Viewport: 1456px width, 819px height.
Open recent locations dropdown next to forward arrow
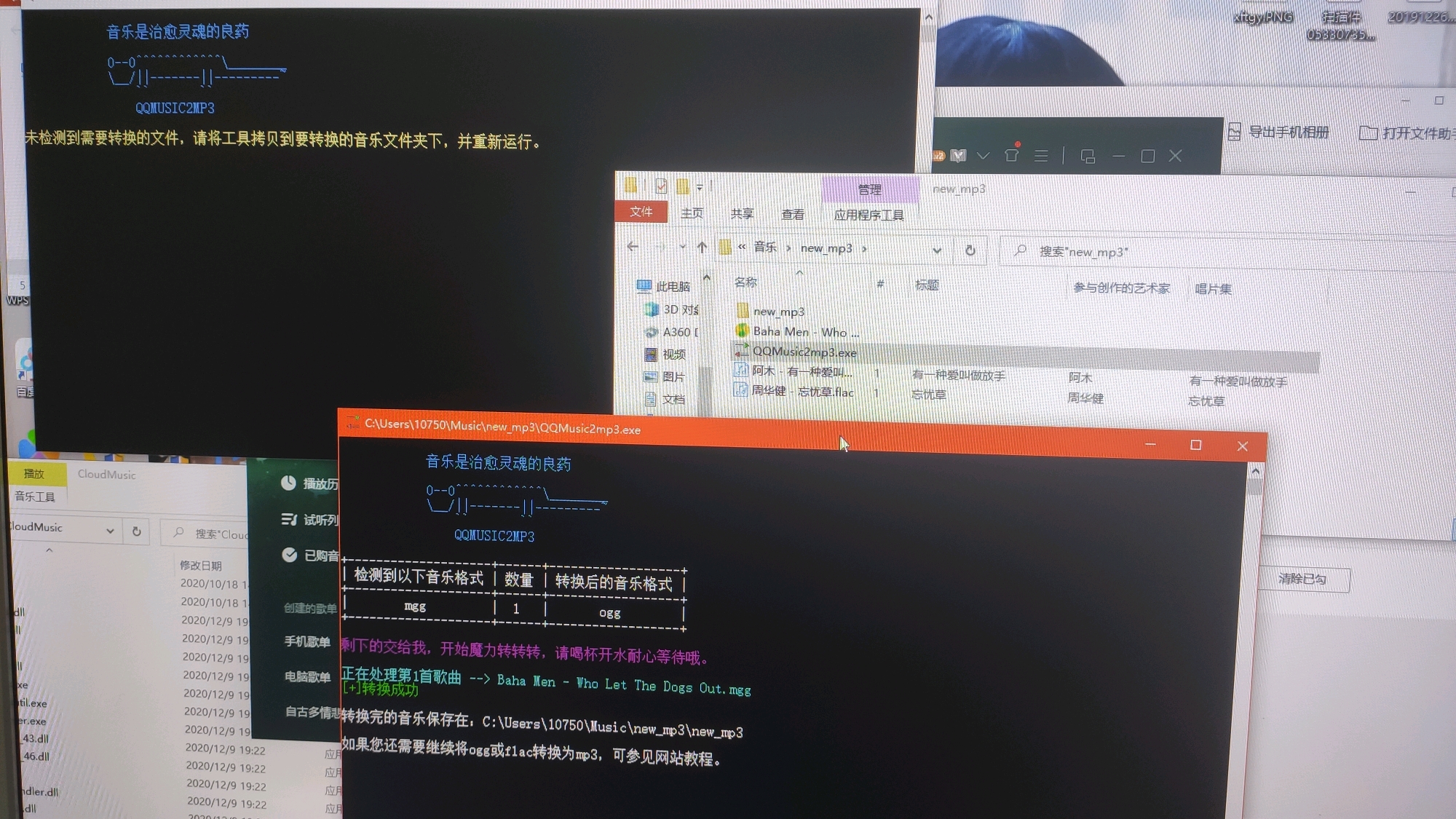tap(682, 247)
